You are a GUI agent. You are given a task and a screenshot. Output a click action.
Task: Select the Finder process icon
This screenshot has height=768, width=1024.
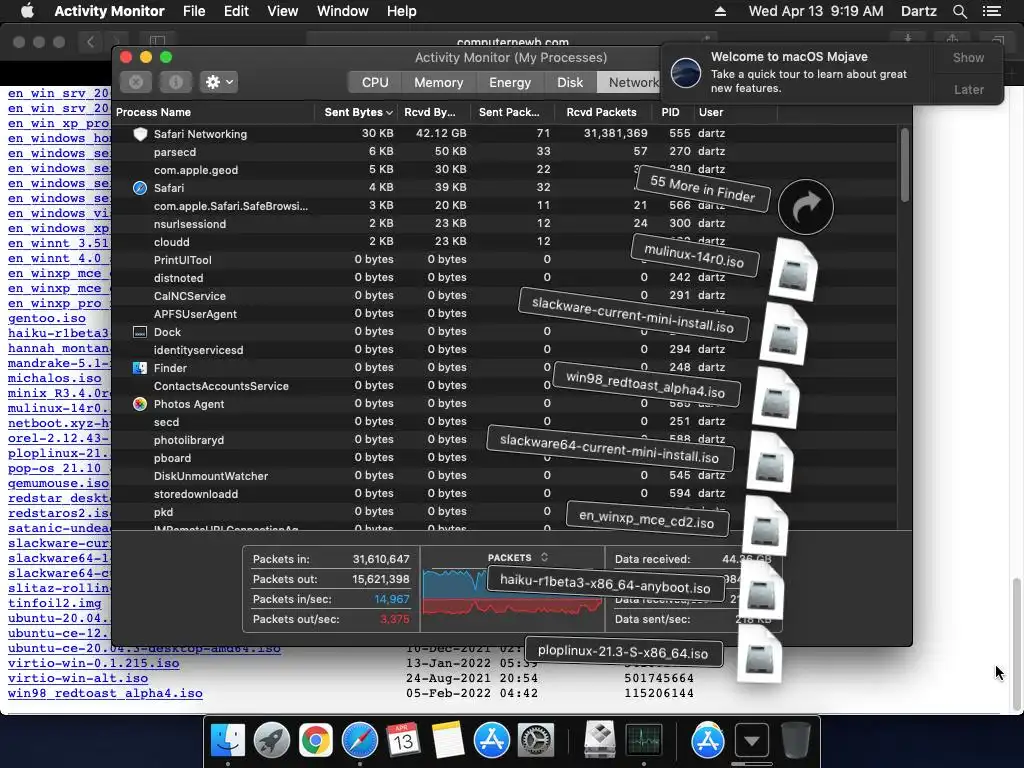click(x=140, y=368)
